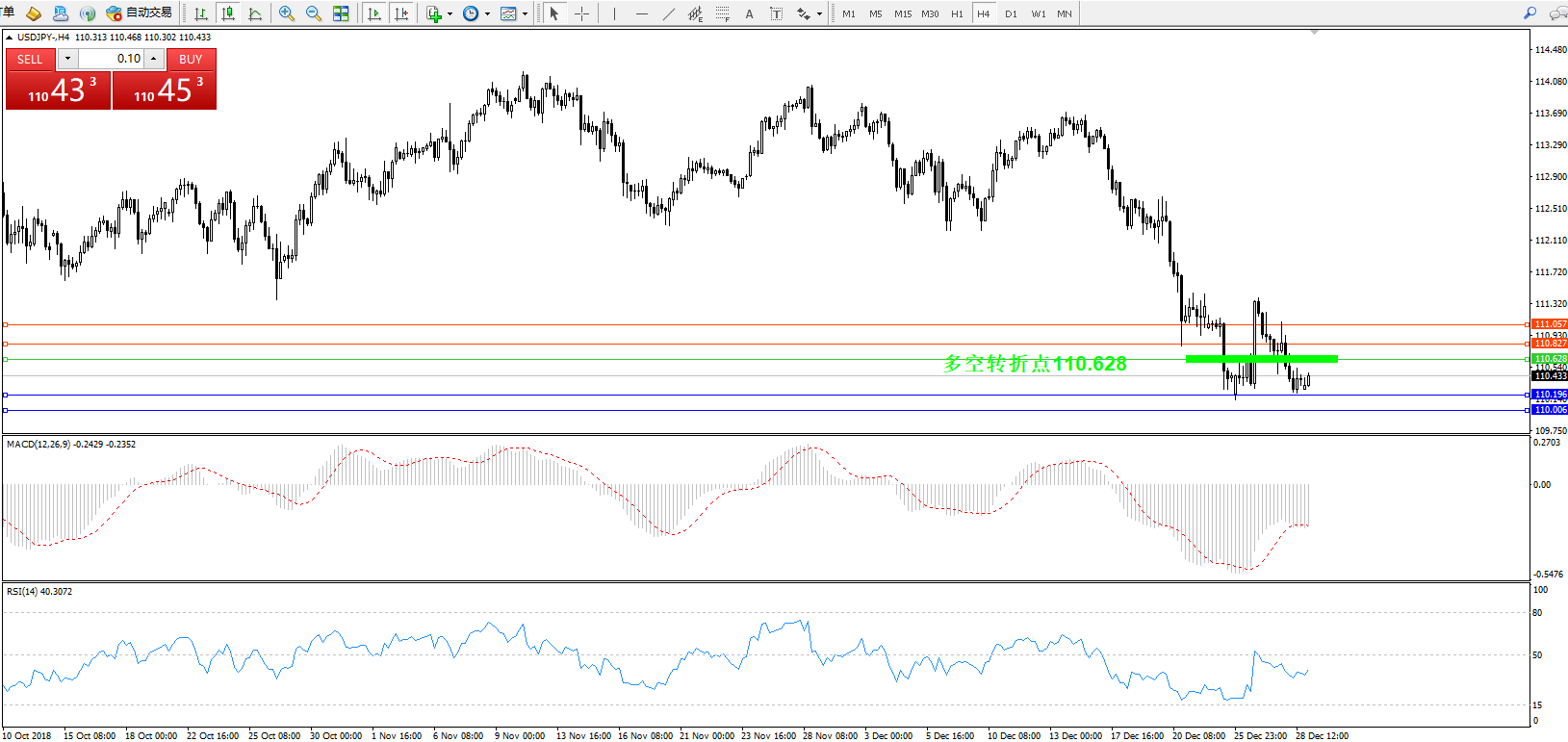Click the zoom in magnifier icon
Viewport: 1568px width, 742px height.
point(286,13)
